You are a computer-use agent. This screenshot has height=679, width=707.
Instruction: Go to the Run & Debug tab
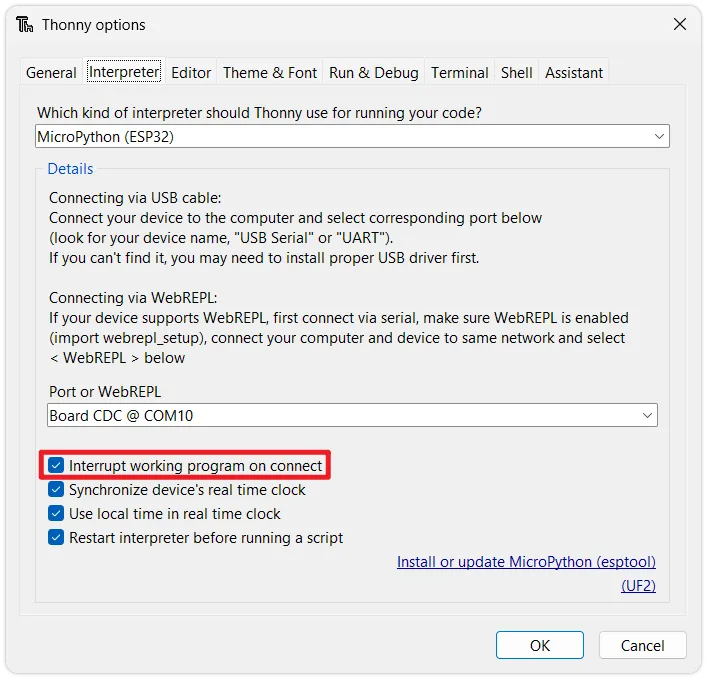[x=374, y=72]
